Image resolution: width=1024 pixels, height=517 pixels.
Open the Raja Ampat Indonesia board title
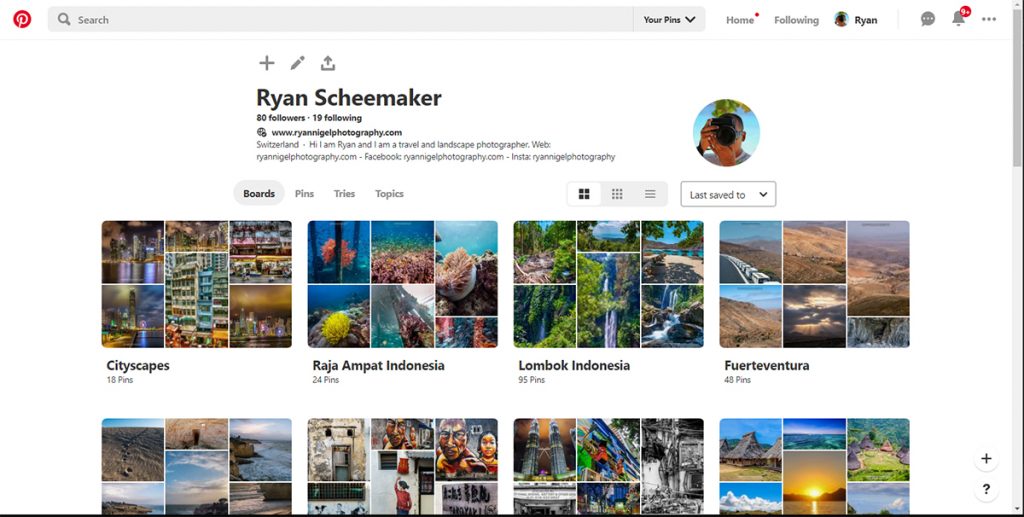click(378, 366)
